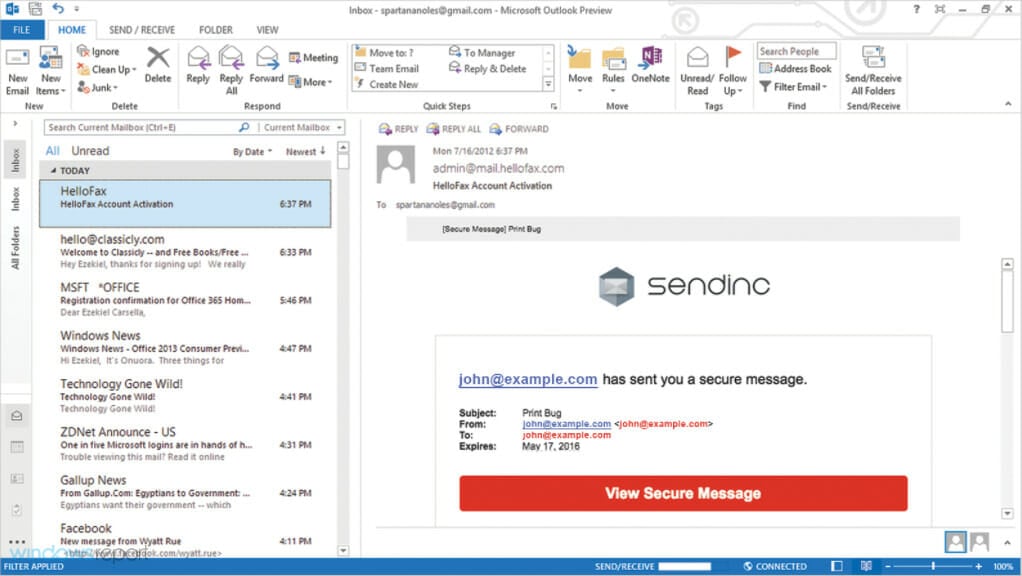Click the zoom slider in status bar
Viewport: 1022px width, 576px height.
pyautogui.click(x=933, y=566)
